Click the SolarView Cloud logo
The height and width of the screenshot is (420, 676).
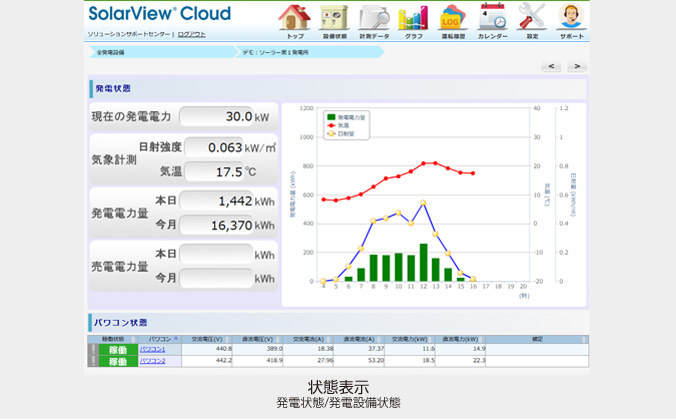pyautogui.click(x=160, y=13)
